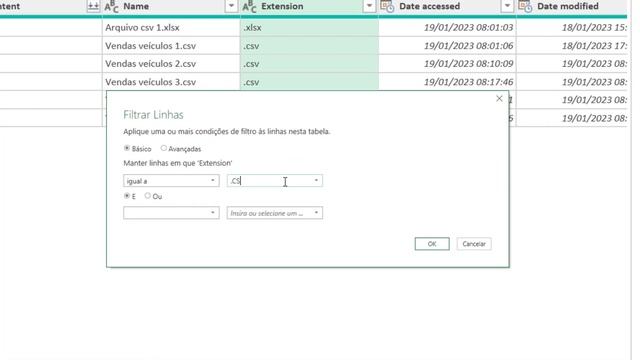
Task: Click the cell 'Vendas veículos 1.csv'
Action: click(x=171, y=46)
